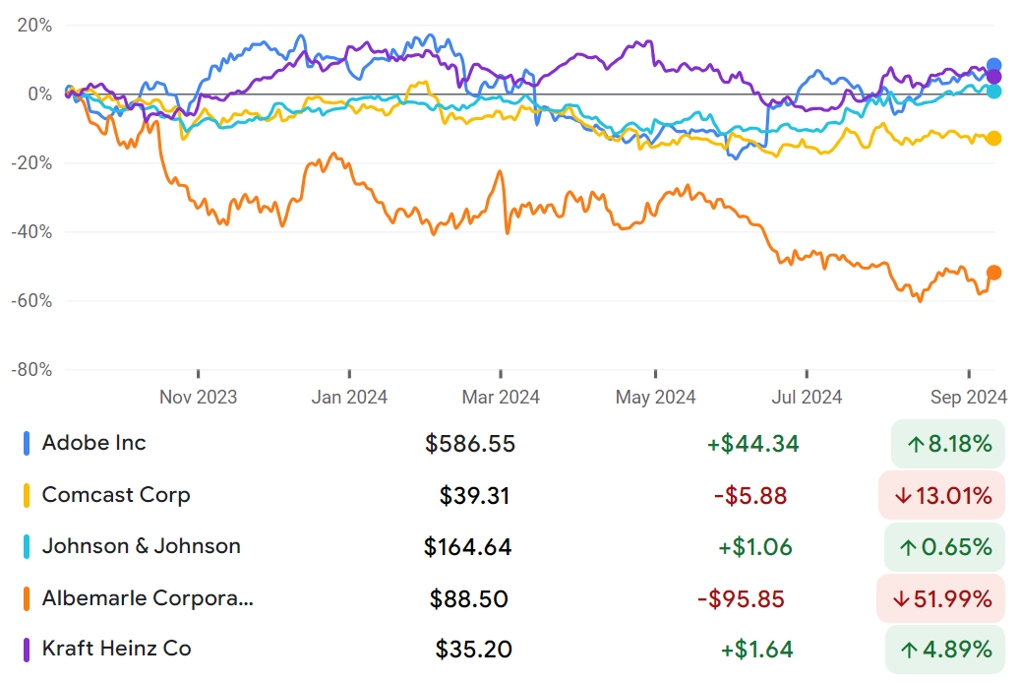
Task: Click the purple Kraft Heinz color marker
Action: click(26, 650)
